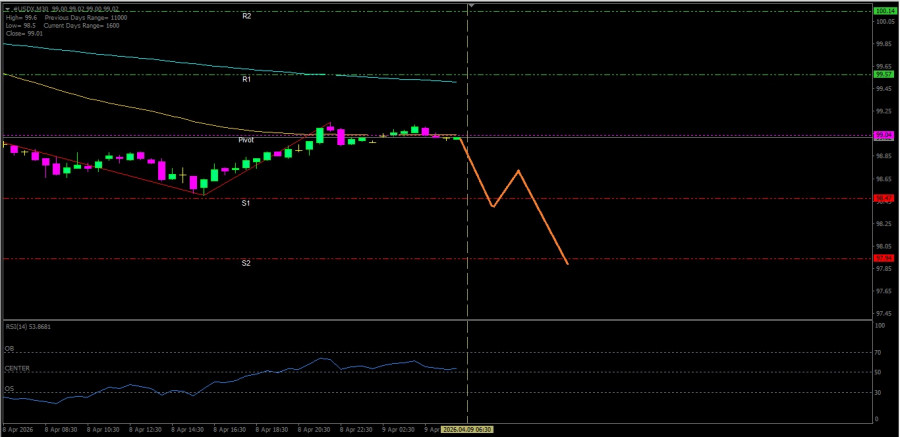
Task: Click the OB overbought label in RSI panel
Action: tap(10, 349)
